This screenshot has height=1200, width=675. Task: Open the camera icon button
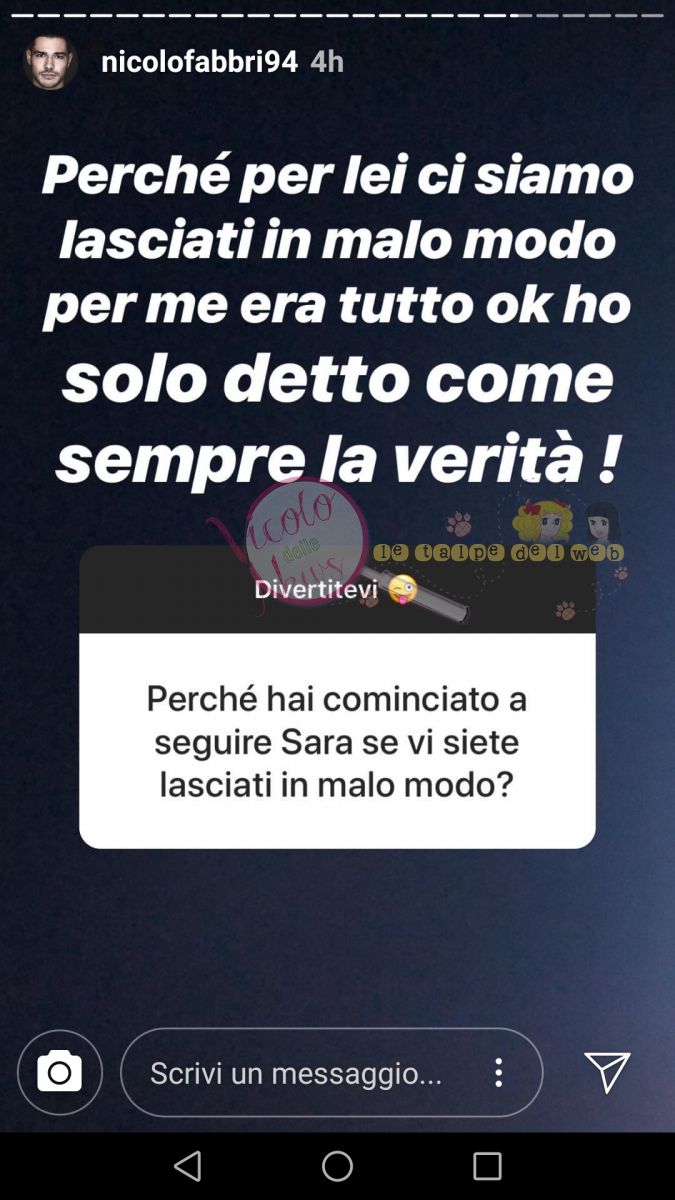(60, 1073)
